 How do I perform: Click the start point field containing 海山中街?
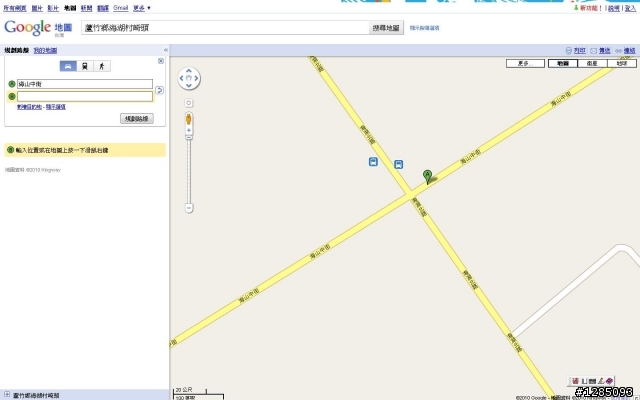click(85, 84)
